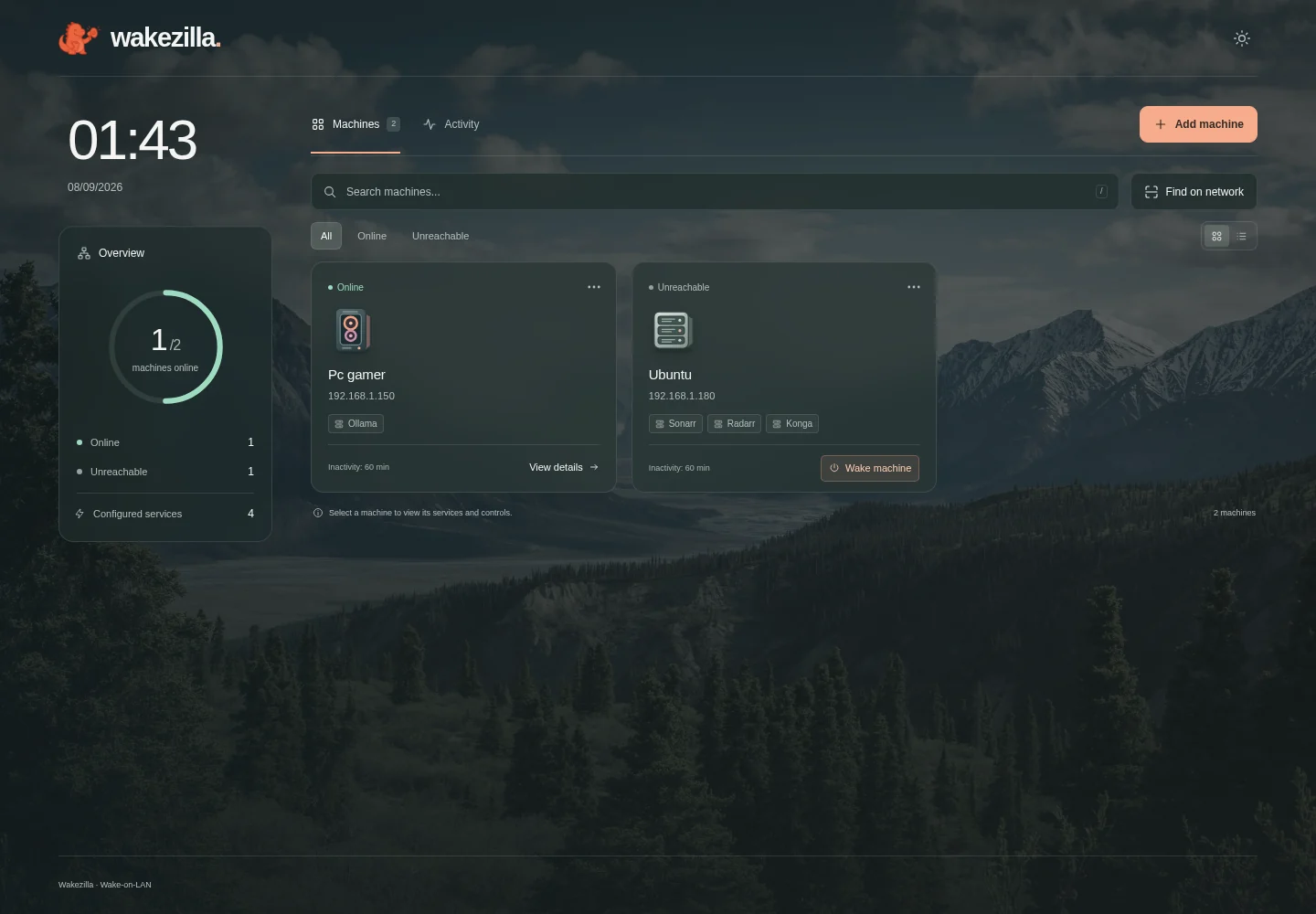This screenshot has width=1316, height=914.
Task: Click Wakezilla Wake-on-LAN footer text
Action: click(x=105, y=885)
